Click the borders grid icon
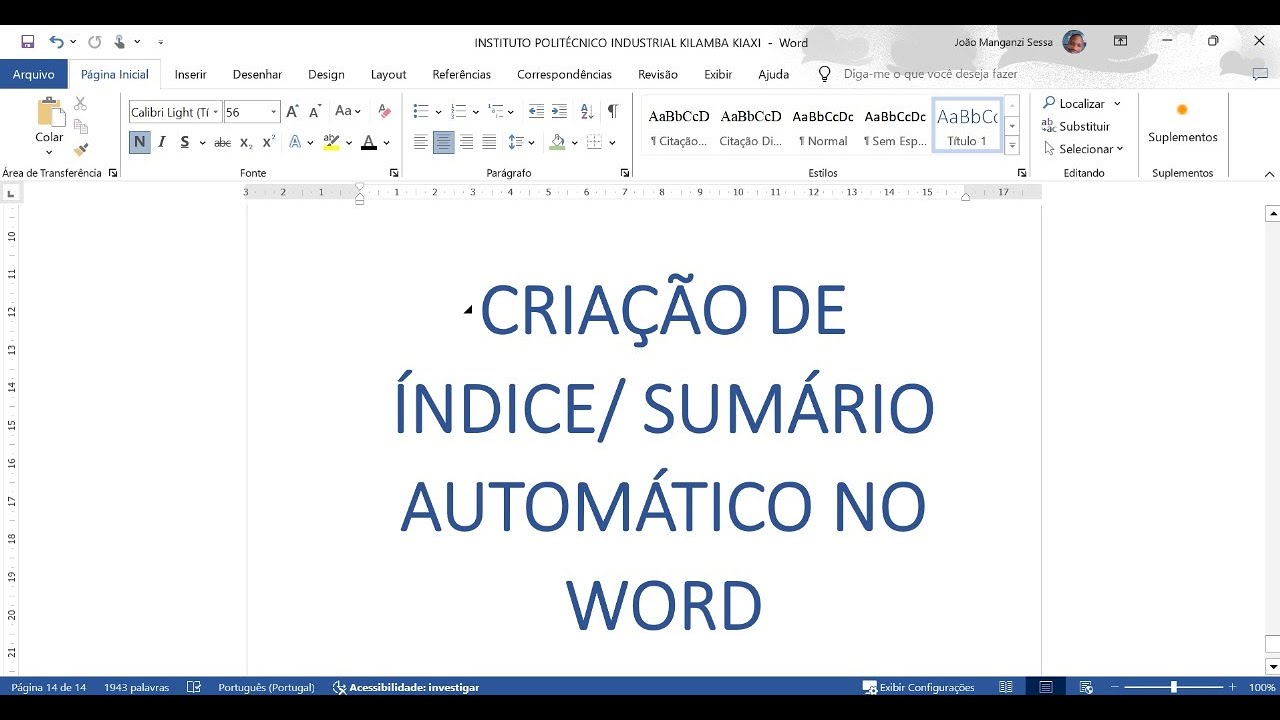 594,143
